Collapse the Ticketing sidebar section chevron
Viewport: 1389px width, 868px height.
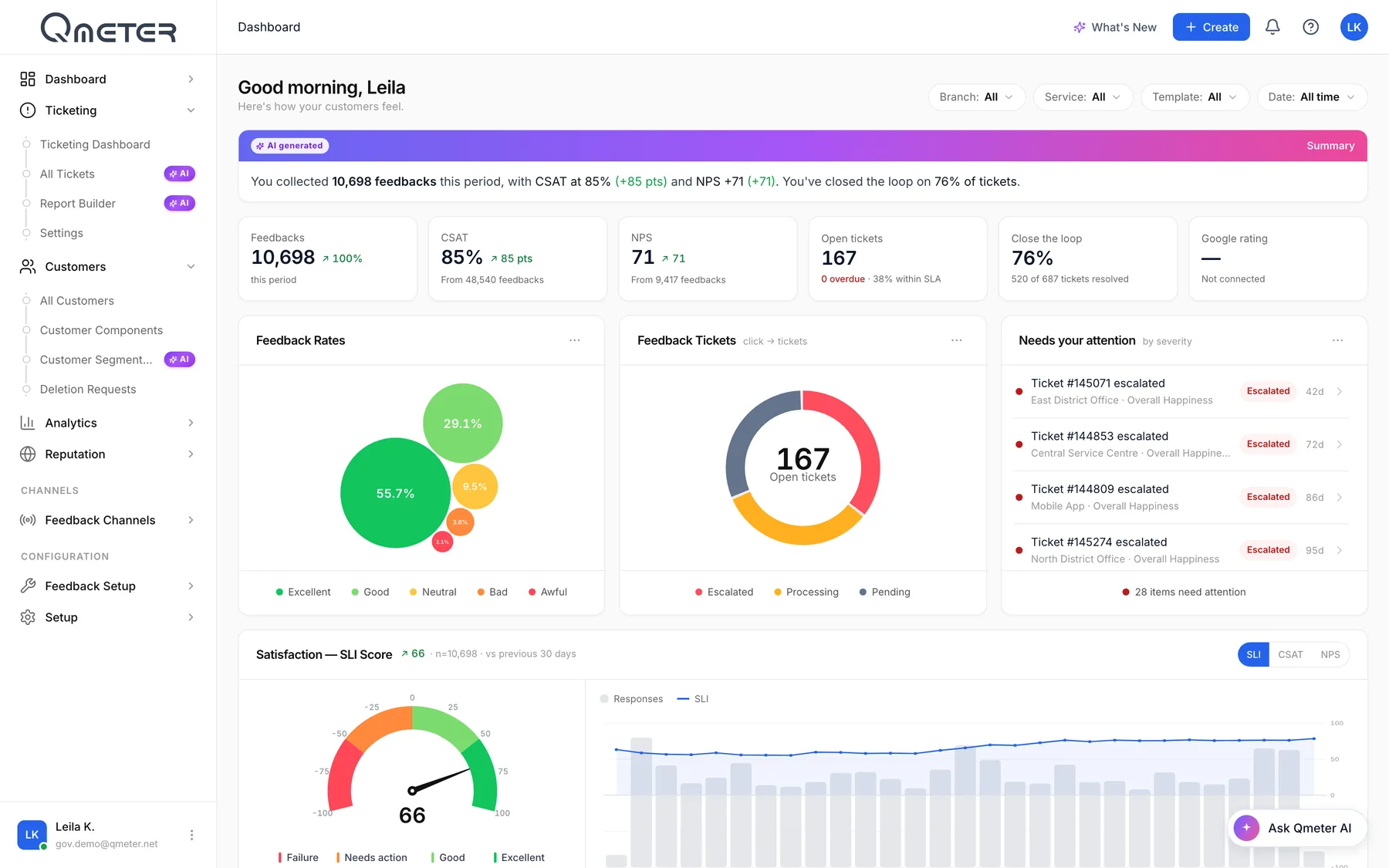pos(191,110)
